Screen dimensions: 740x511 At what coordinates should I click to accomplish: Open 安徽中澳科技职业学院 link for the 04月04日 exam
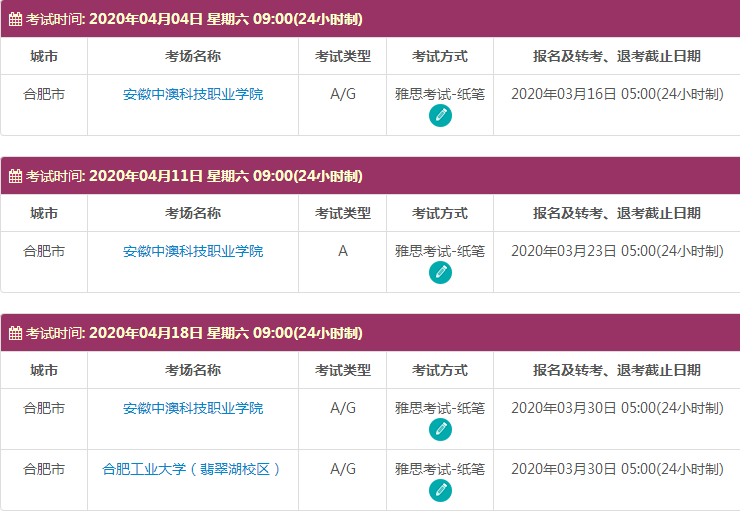[x=193, y=94]
